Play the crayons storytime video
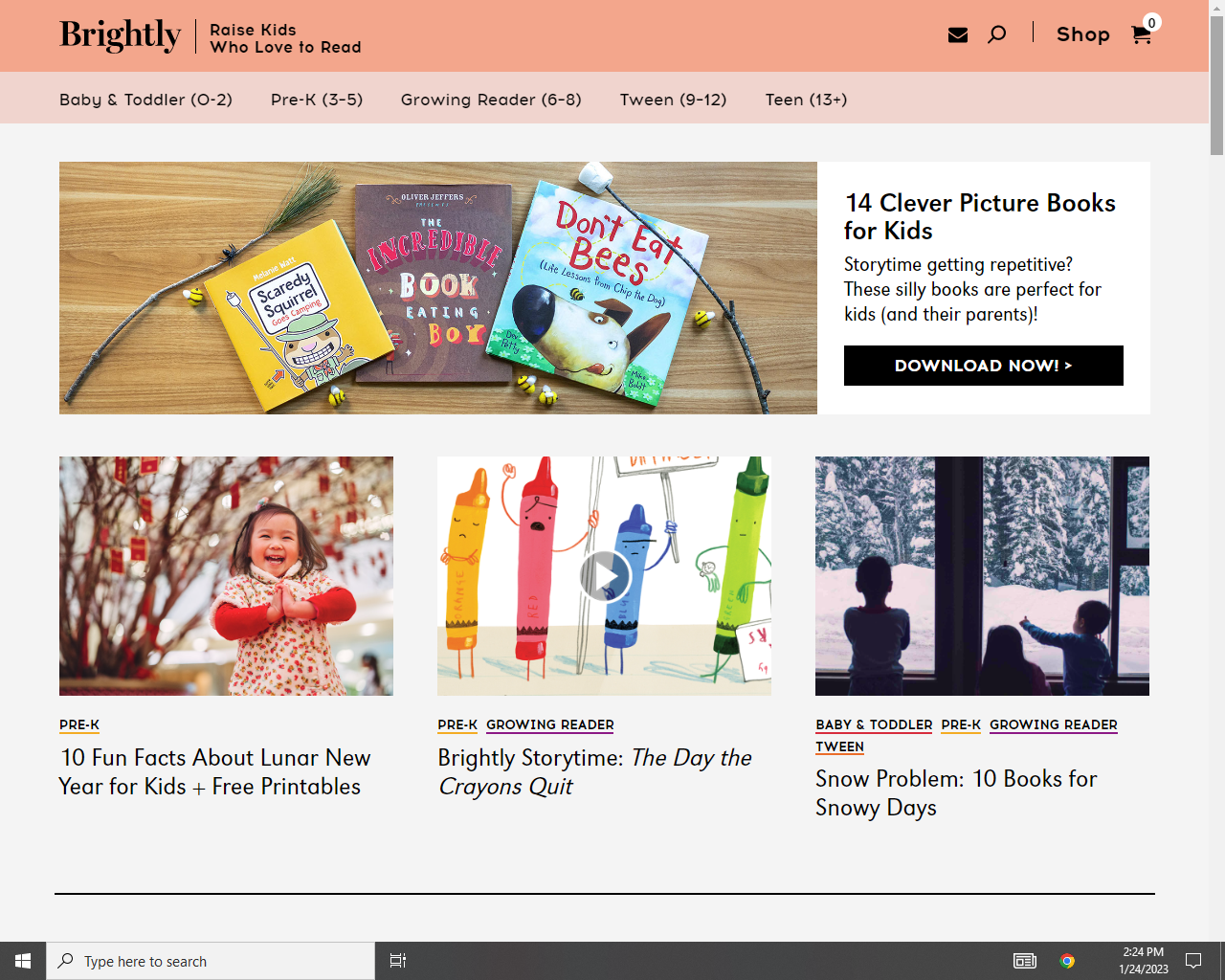 coord(605,576)
